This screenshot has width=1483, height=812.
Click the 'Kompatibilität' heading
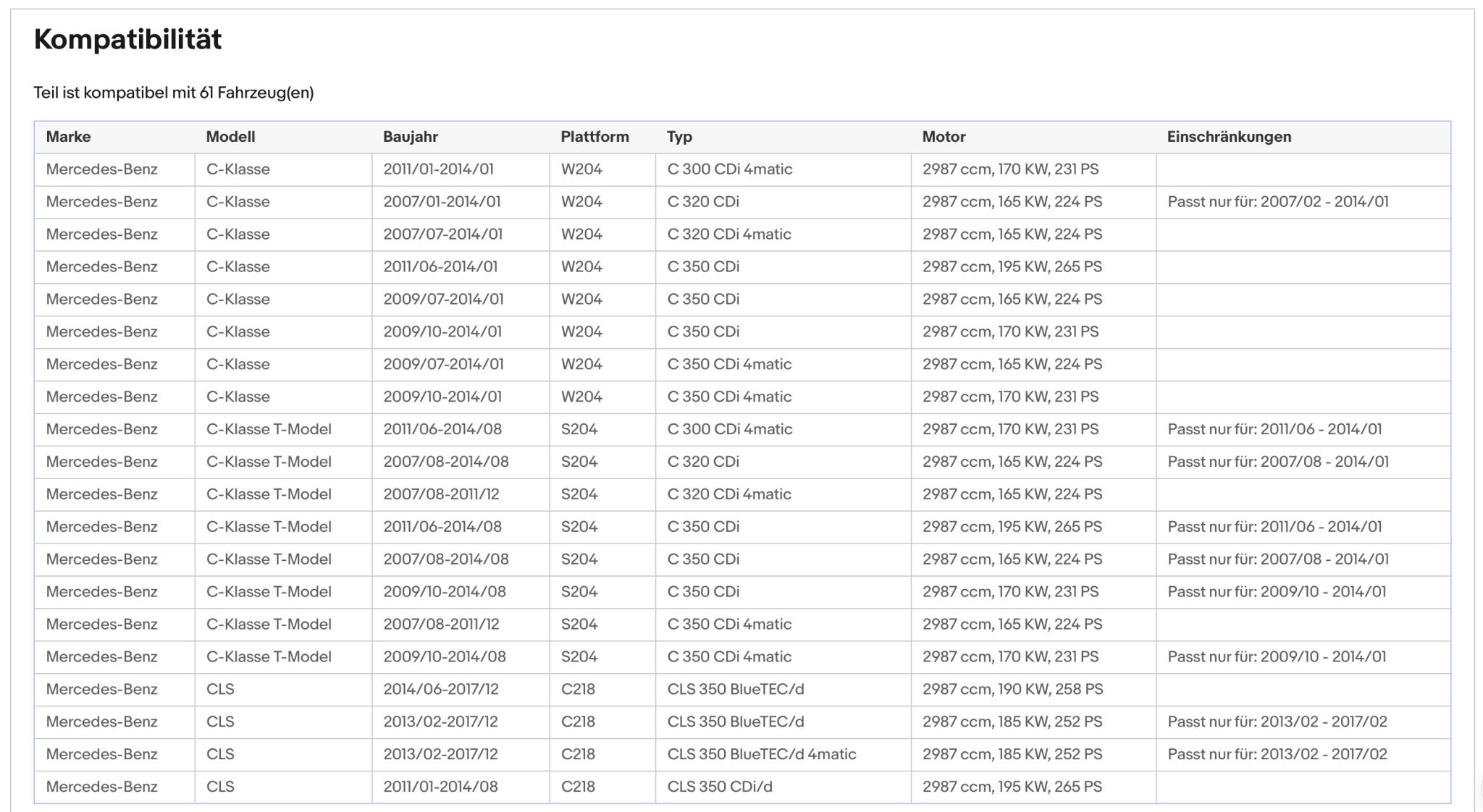click(x=127, y=39)
